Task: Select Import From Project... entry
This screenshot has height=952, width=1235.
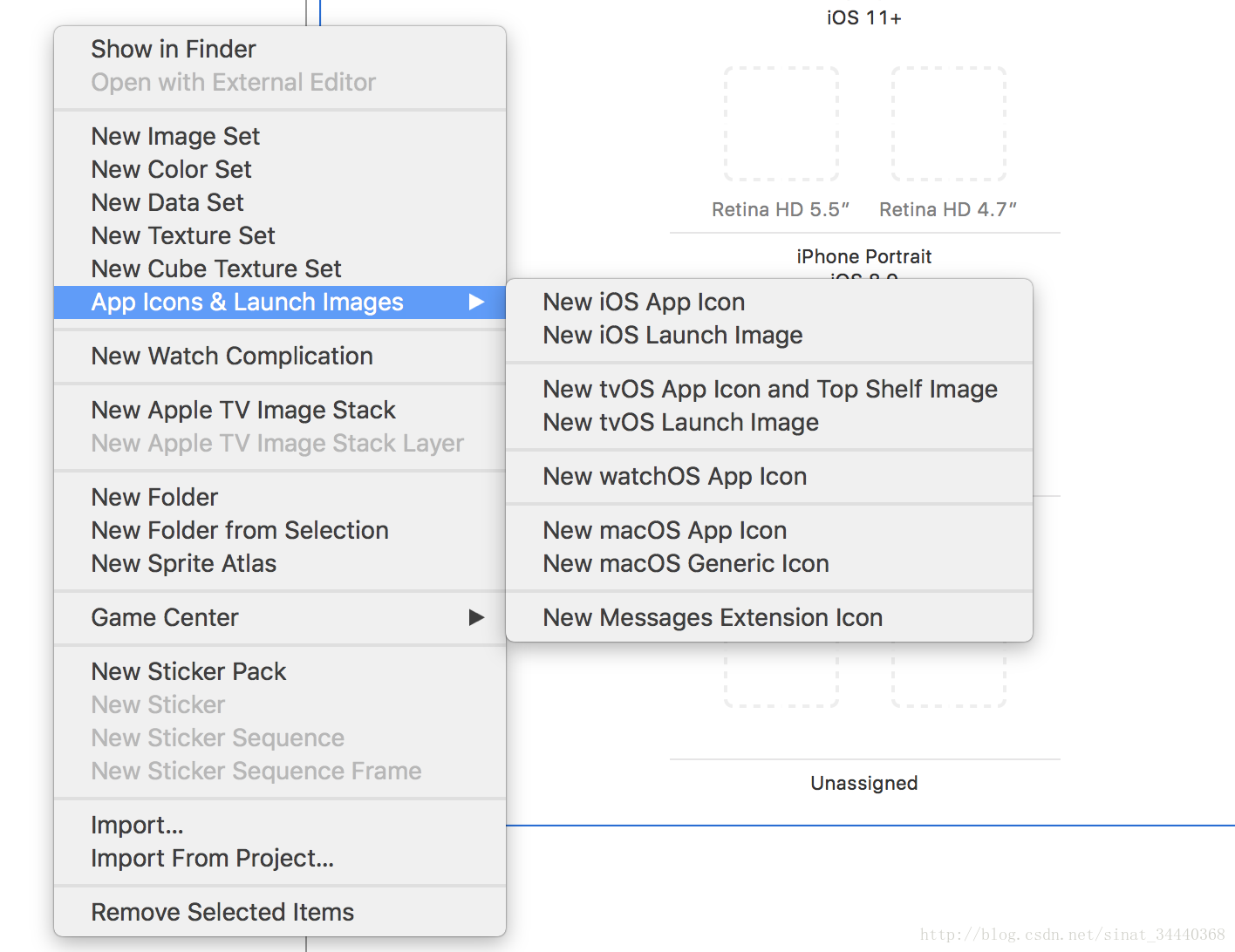Action: pyautogui.click(x=280, y=858)
